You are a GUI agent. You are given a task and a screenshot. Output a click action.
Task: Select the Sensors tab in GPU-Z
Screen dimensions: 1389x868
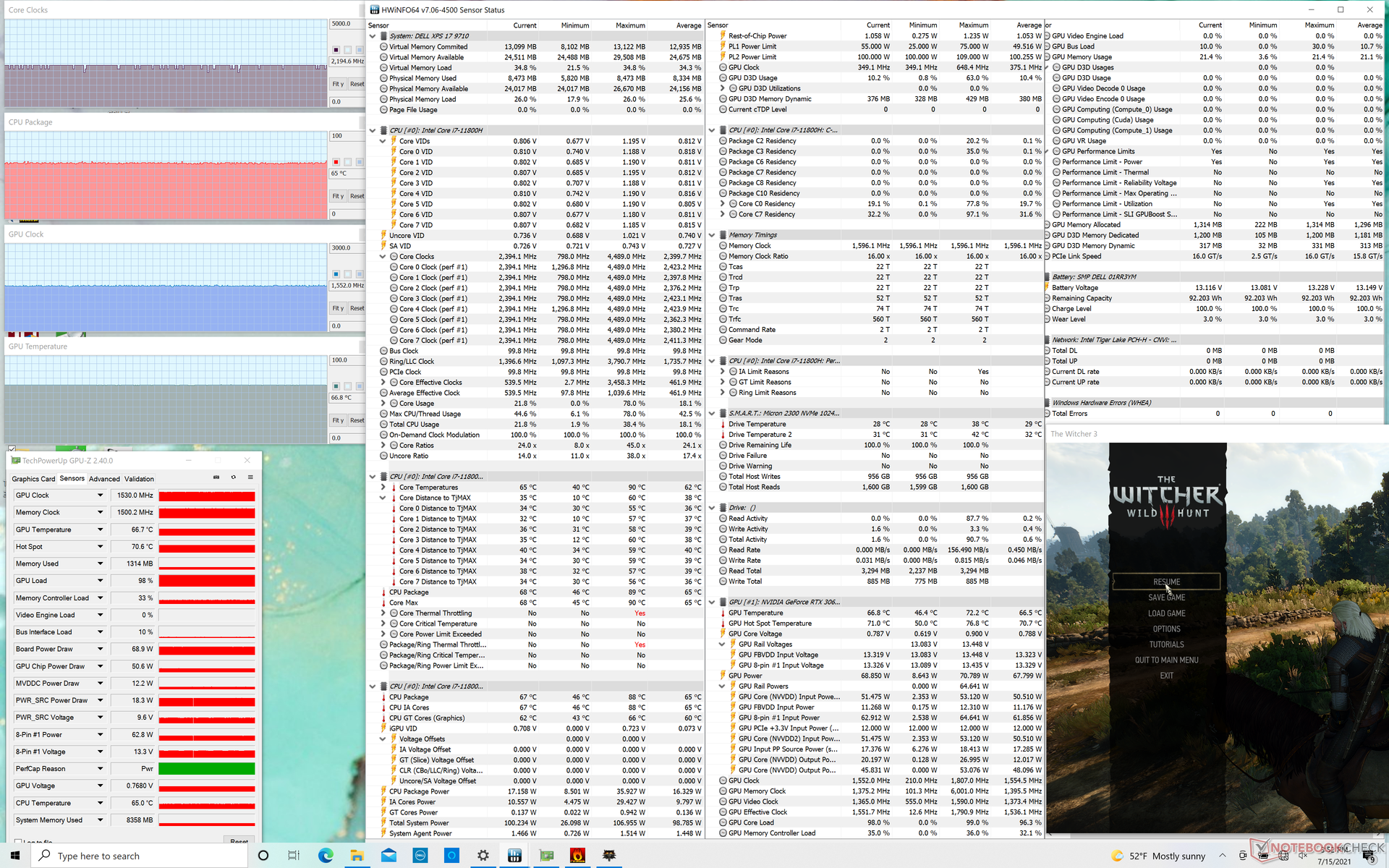(72, 478)
